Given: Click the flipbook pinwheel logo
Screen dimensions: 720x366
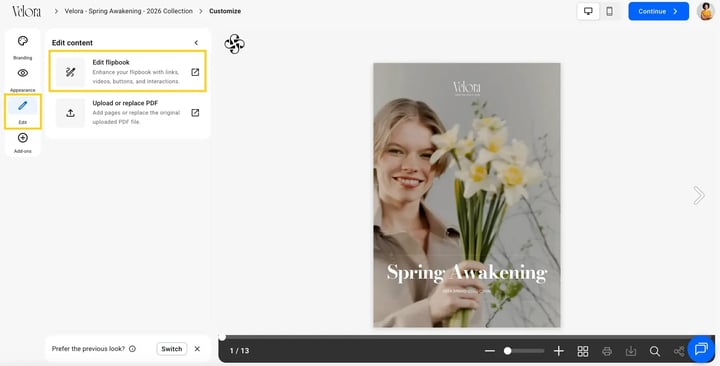Looking at the screenshot, I should click(x=234, y=44).
